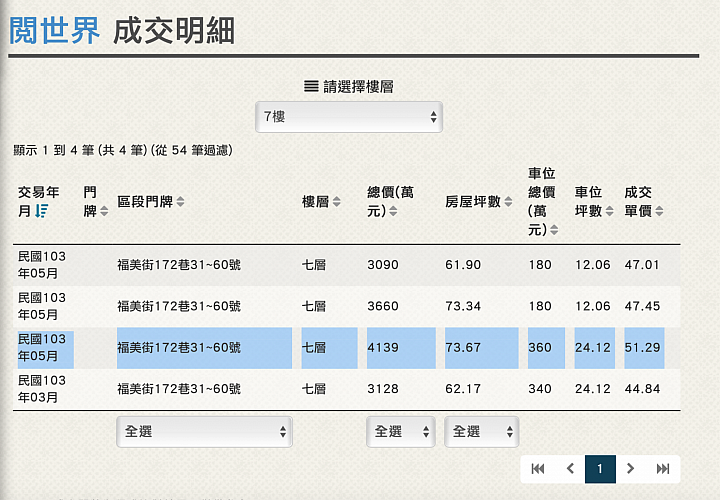Click total price 3128 cell
The height and width of the screenshot is (500, 720).
382,389
